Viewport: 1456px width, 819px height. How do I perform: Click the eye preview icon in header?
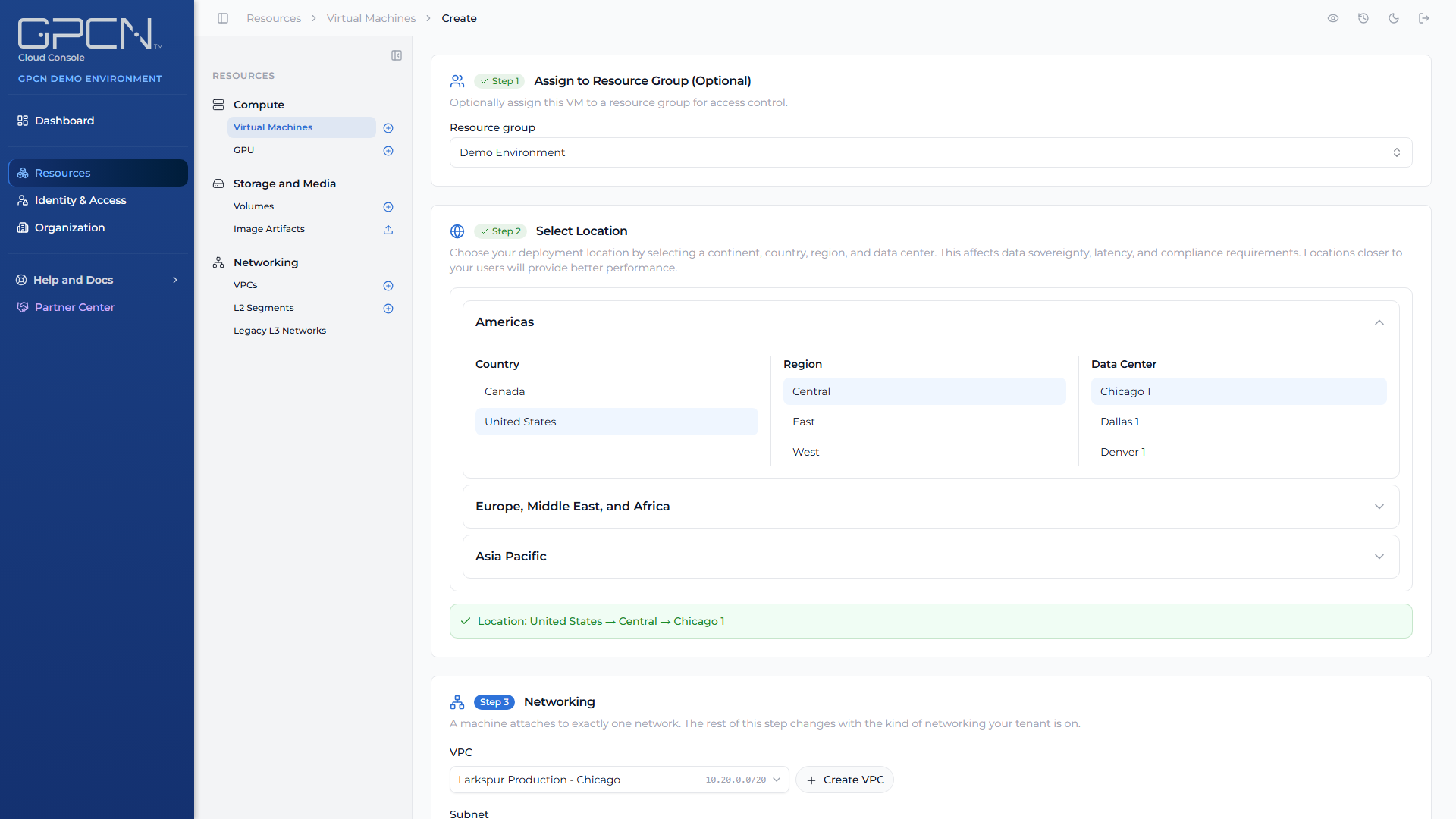click(1333, 18)
